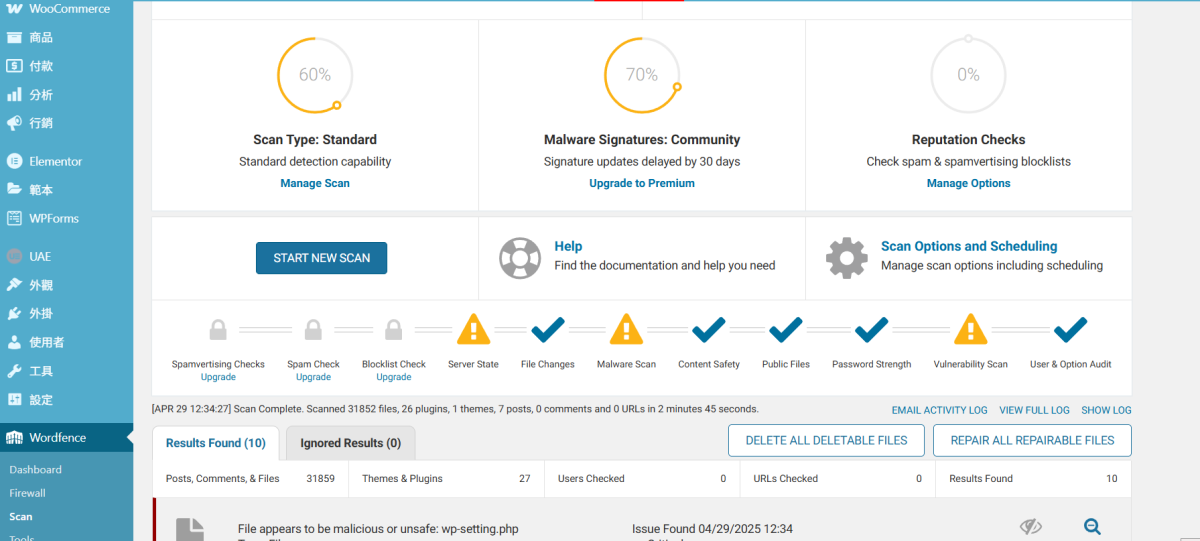This screenshot has height=541, width=1200.
Task: Open the WPForms menu icon
Action: [14, 218]
